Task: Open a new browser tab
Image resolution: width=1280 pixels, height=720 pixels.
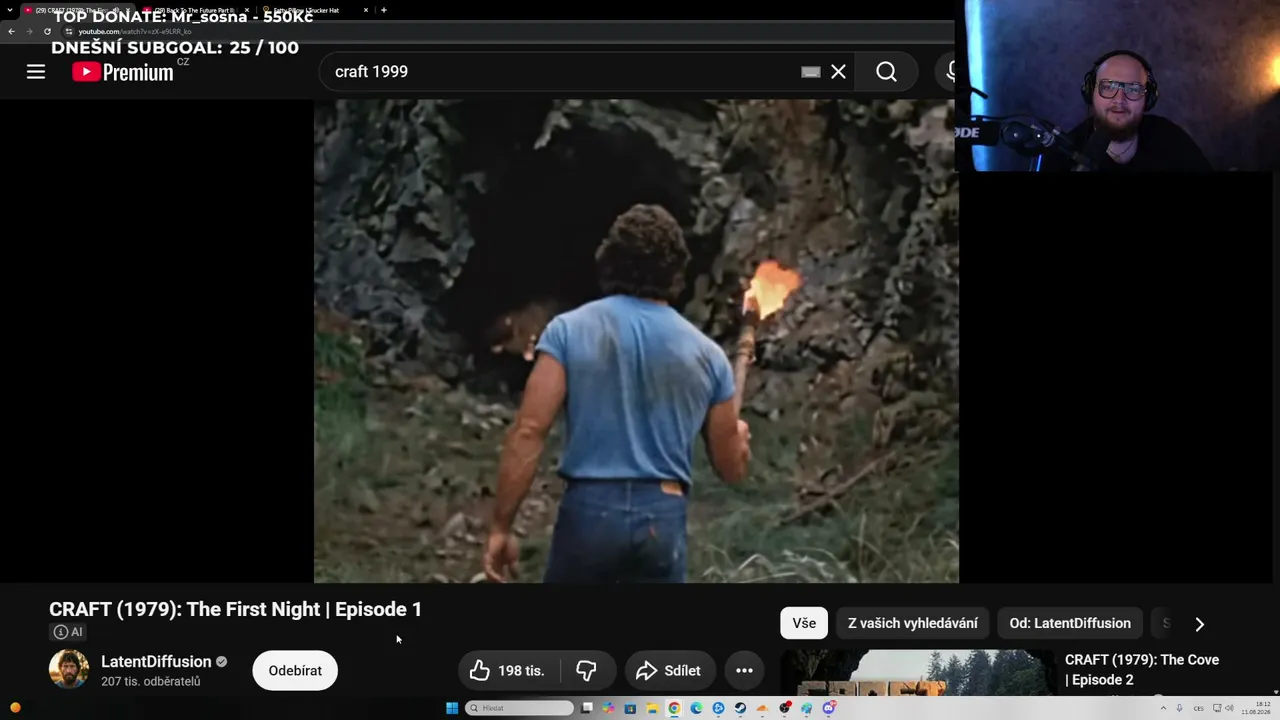Action: click(x=384, y=10)
